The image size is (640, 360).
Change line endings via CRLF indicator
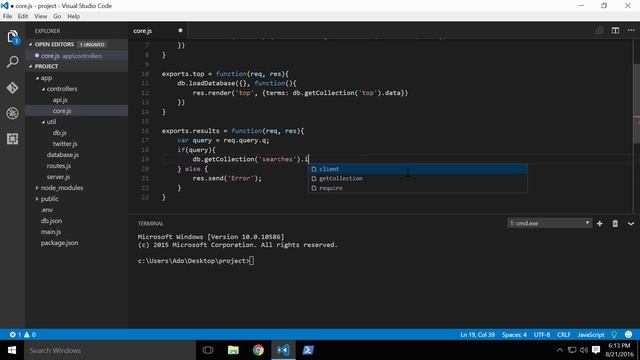pyautogui.click(x=564, y=334)
